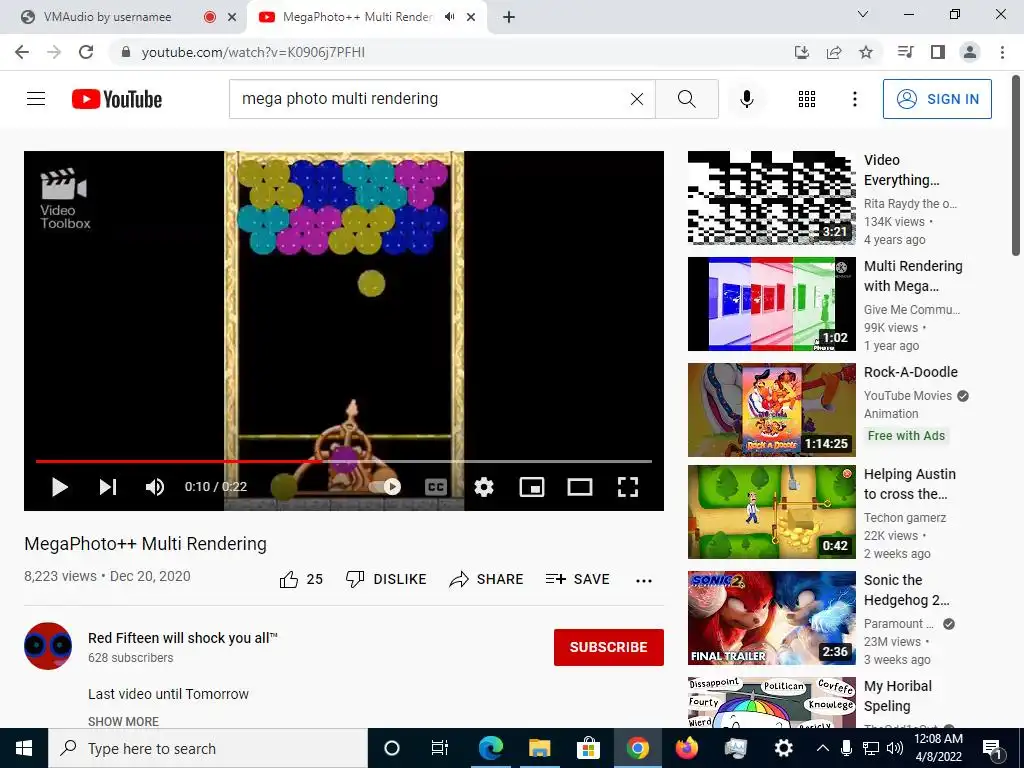The width and height of the screenshot is (1024, 768).
Task: Expand description with SHOW MORE
Action: [123, 722]
